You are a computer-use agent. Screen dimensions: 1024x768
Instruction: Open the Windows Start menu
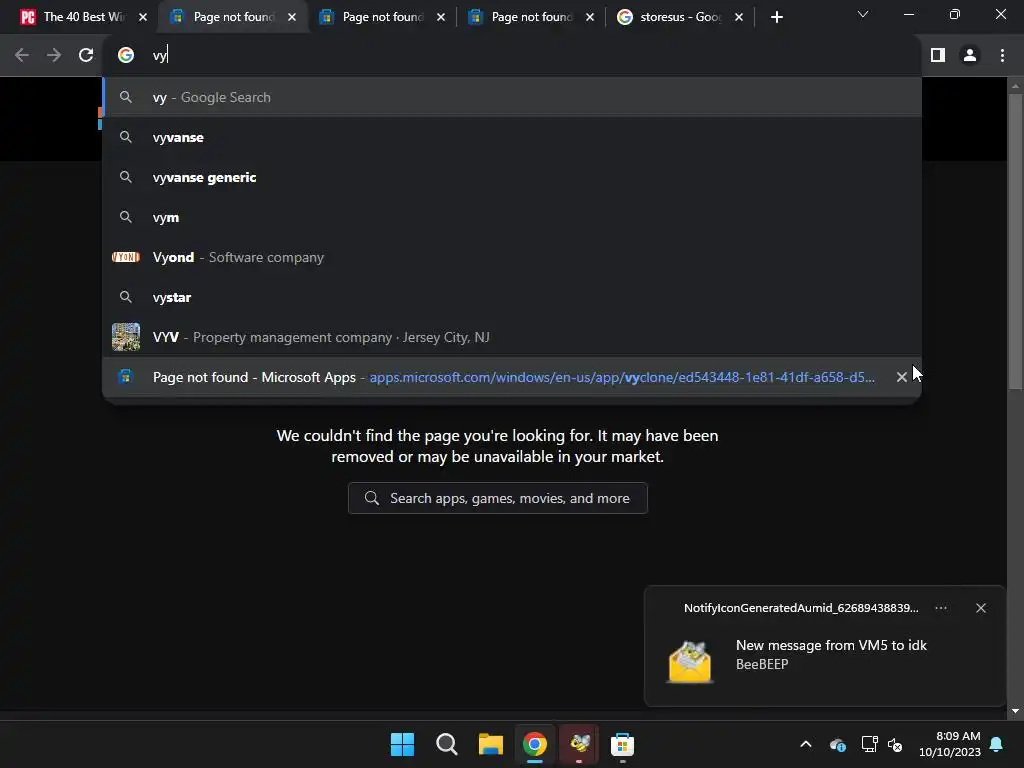tap(402, 744)
